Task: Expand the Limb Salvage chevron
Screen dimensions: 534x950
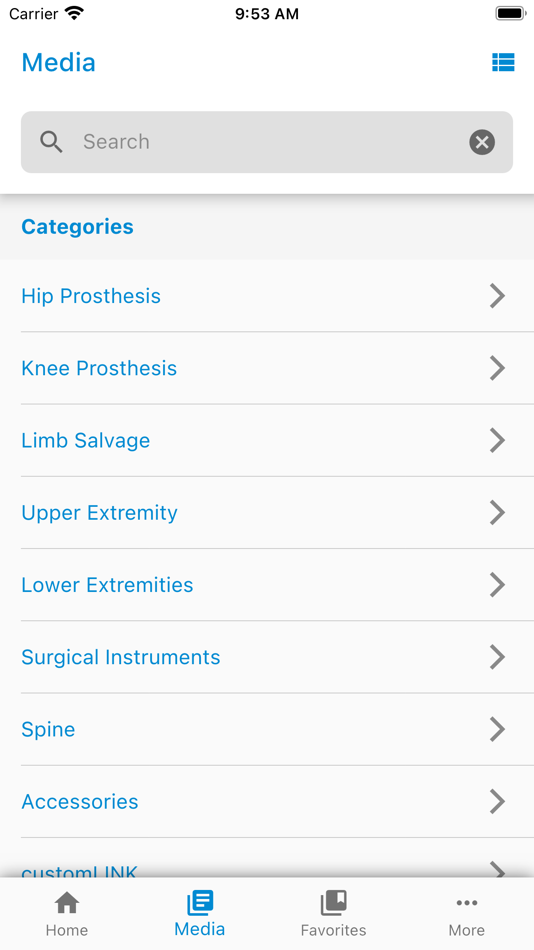Action: (x=498, y=440)
